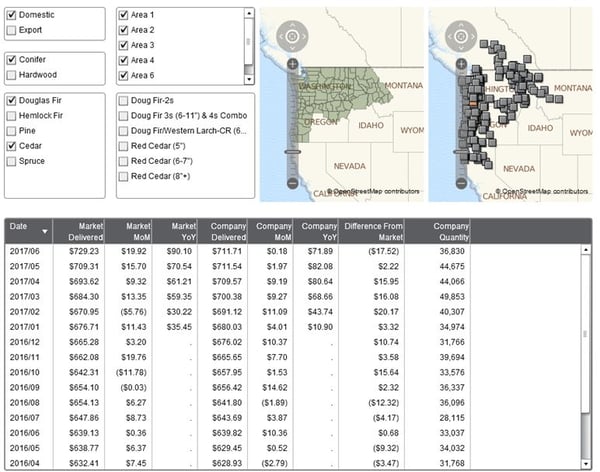The height and width of the screenshot is (472, 600).
Task: Uncheck the Conifer filter
Action: [11, 60]
